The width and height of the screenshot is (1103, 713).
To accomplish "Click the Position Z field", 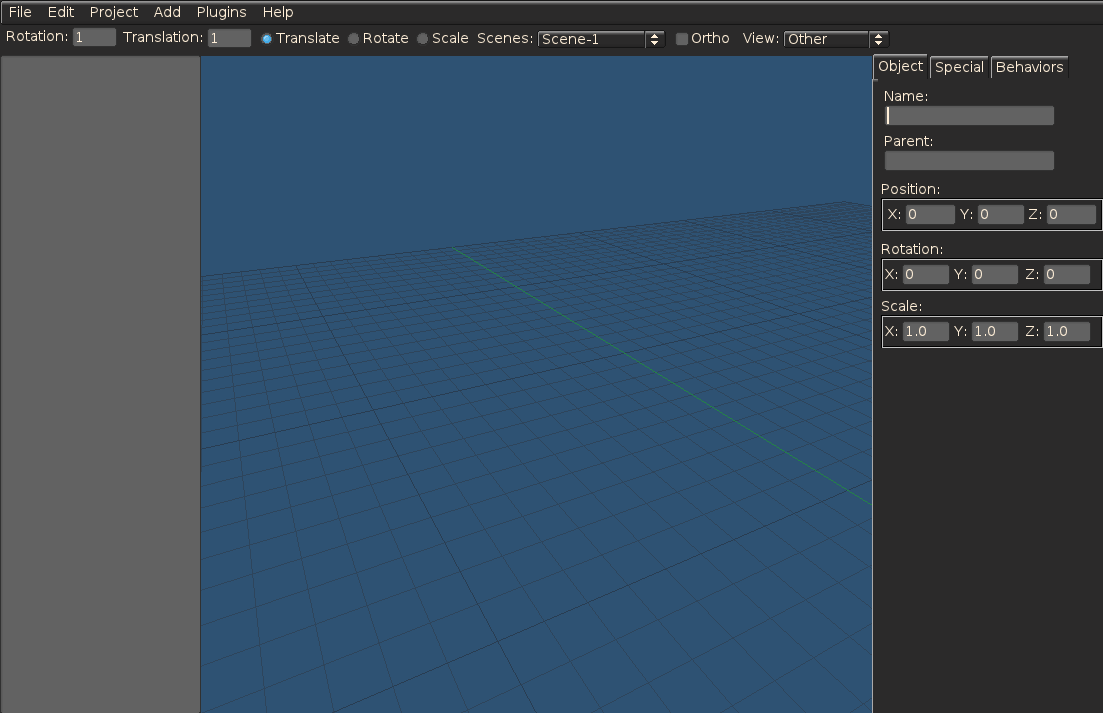I will 1071,214.
